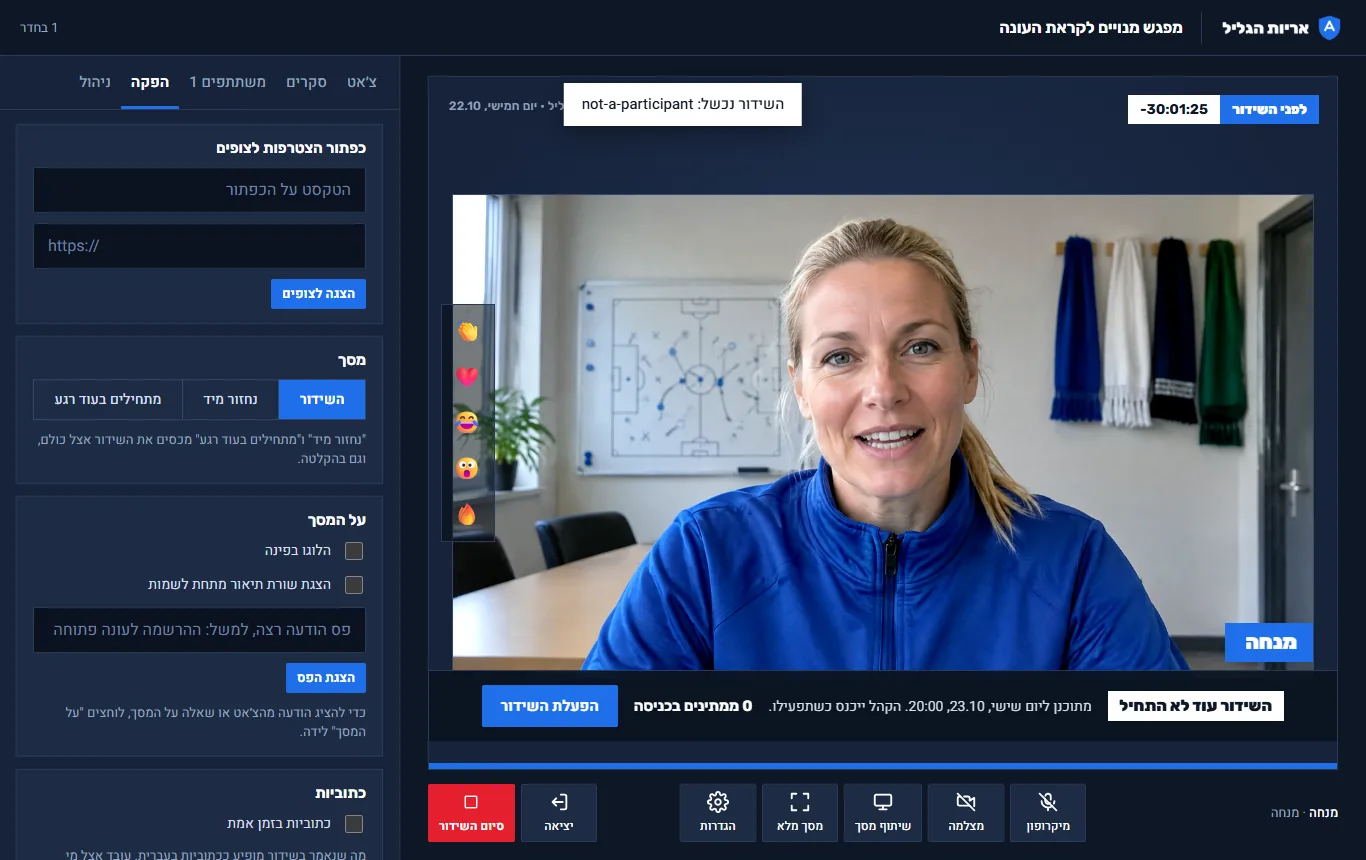Click the הצגת הפס button
This screenshot has width=1366, height=860.
click(326, 678)
